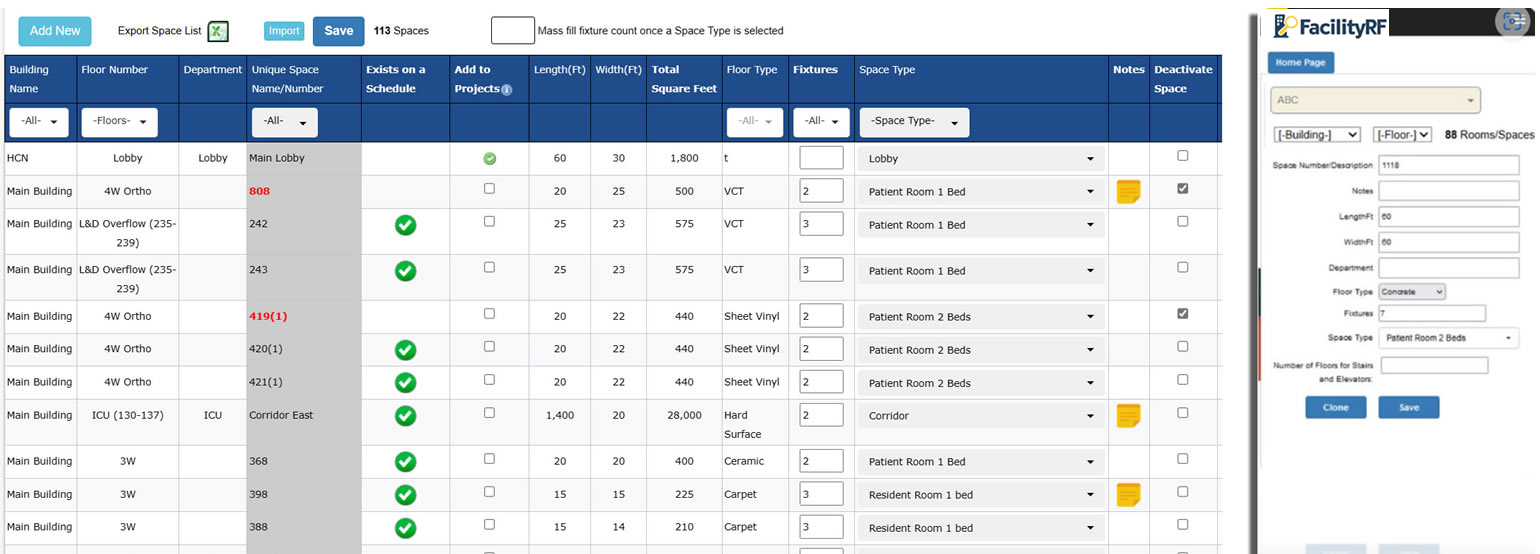Click the Mass fill fixture count box

[x=512, y=31]
